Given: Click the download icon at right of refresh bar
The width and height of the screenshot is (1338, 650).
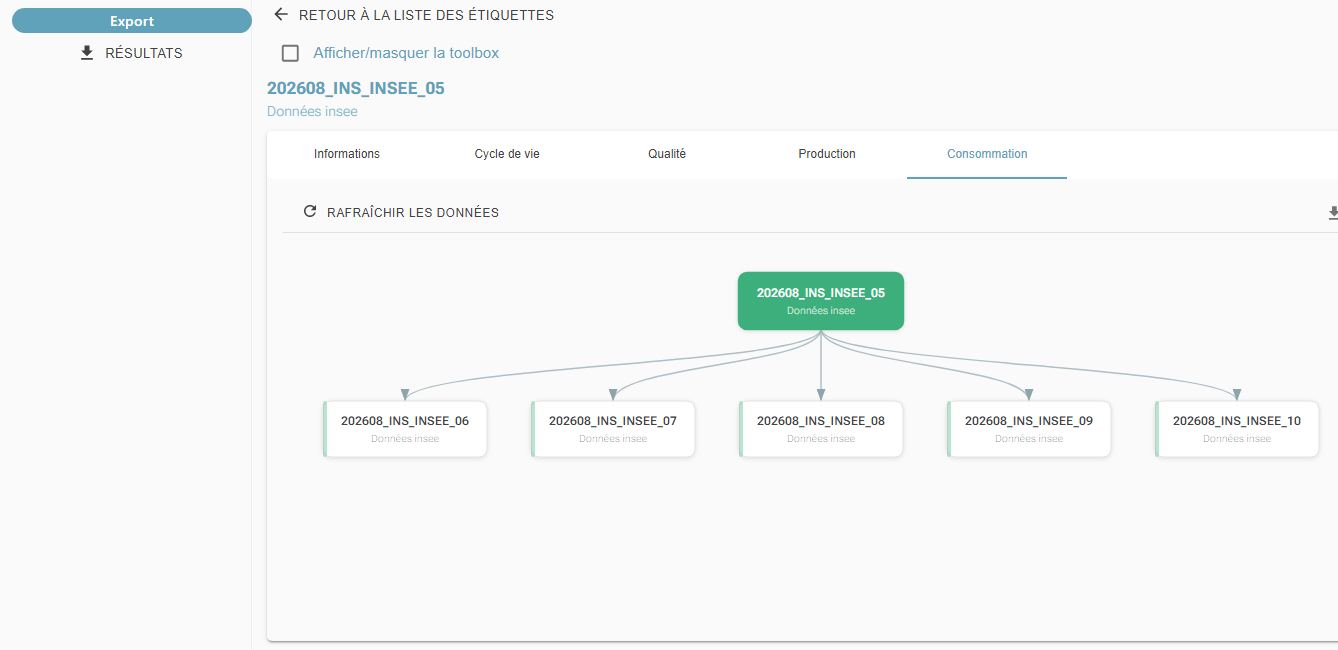Looking at the screenshot, I should point(1332,213).
